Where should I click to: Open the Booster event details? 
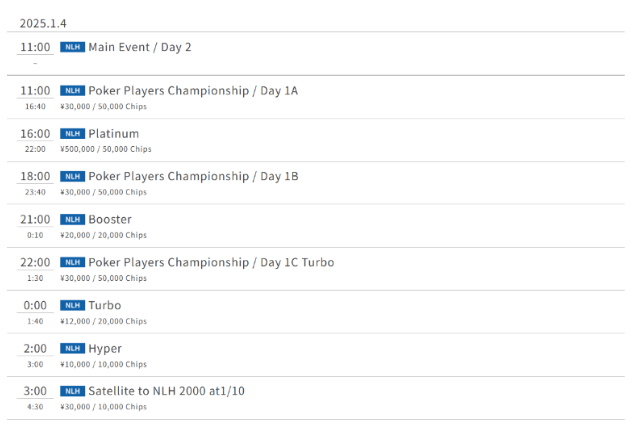click(x=110, y=220)
